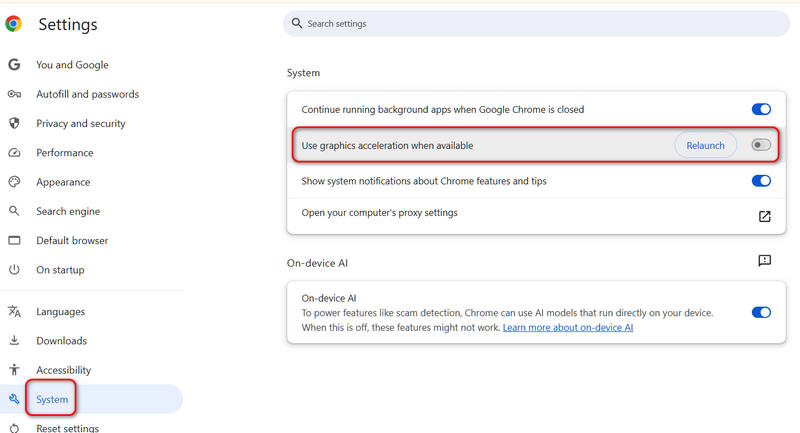Focus the Search settings field
800x433 pixels.
536,23
